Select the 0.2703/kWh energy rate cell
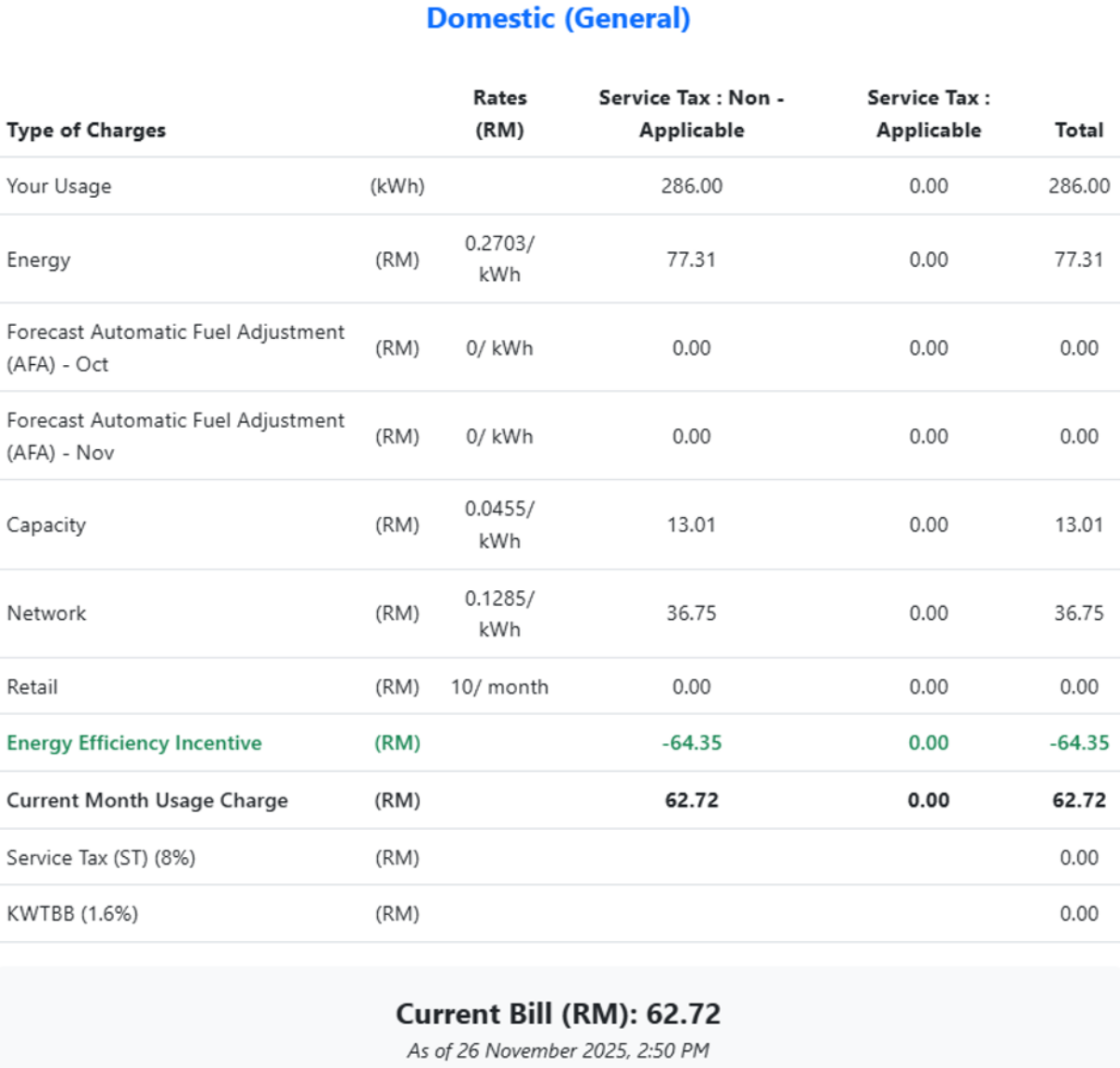 click(x=499, y=259)
